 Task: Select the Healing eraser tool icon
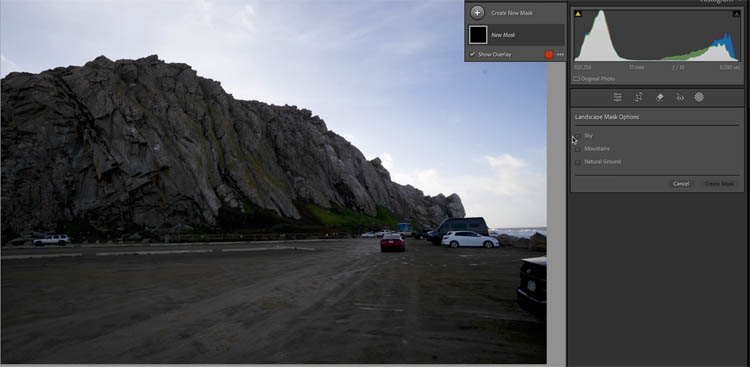point(660,97)
